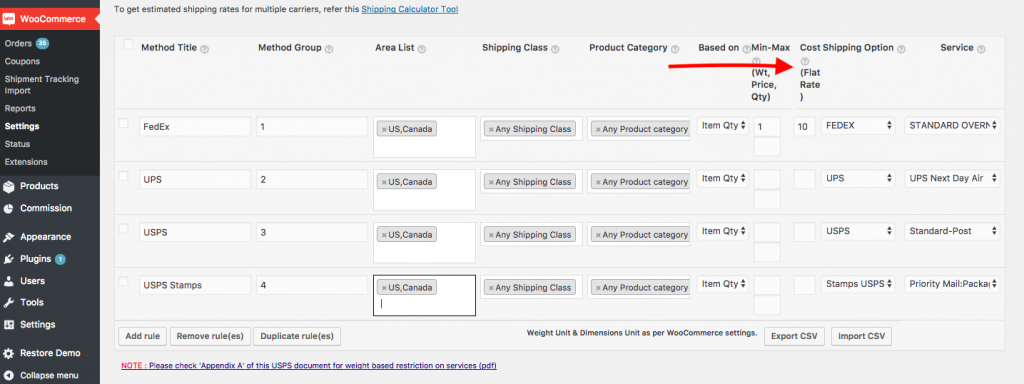Click help icon next to Service

click(981, 49)
